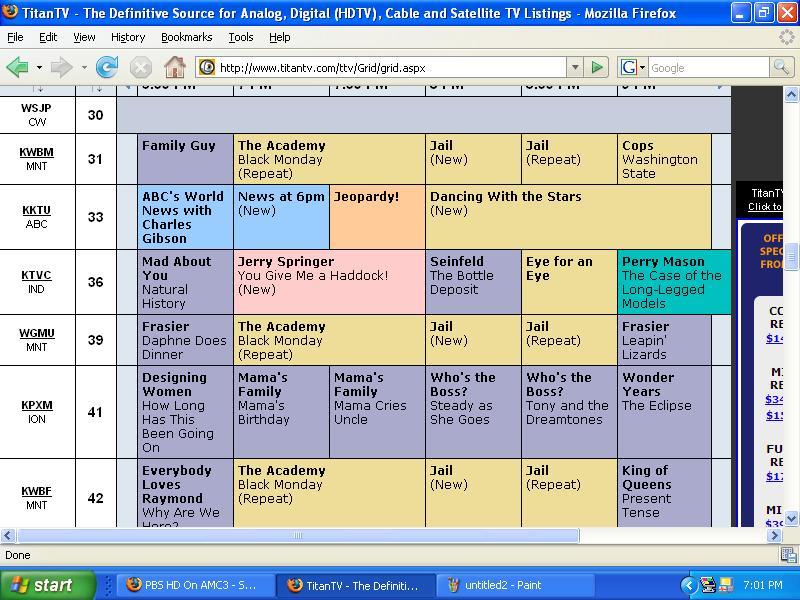Open the Back history dropdown arrow

coord(39,67)
